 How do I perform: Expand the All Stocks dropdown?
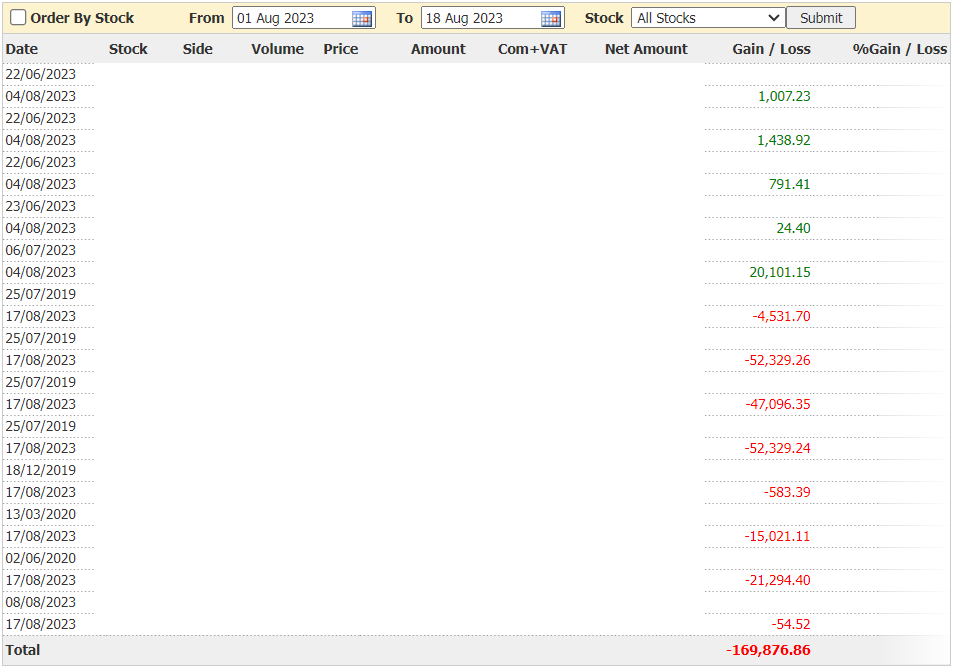click(x=708, y=18)
